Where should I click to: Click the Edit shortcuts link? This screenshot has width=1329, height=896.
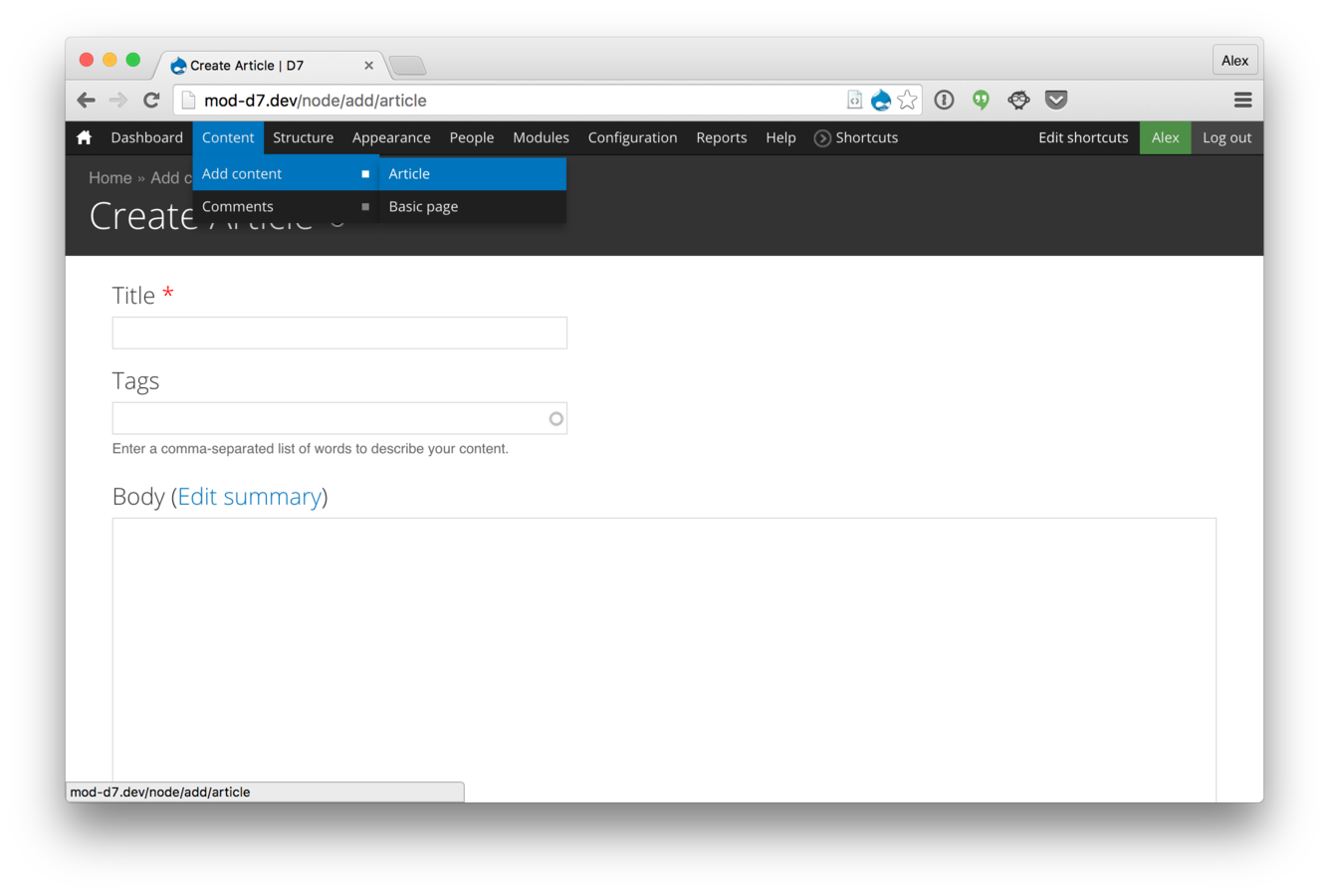[x=1083, y=137]
